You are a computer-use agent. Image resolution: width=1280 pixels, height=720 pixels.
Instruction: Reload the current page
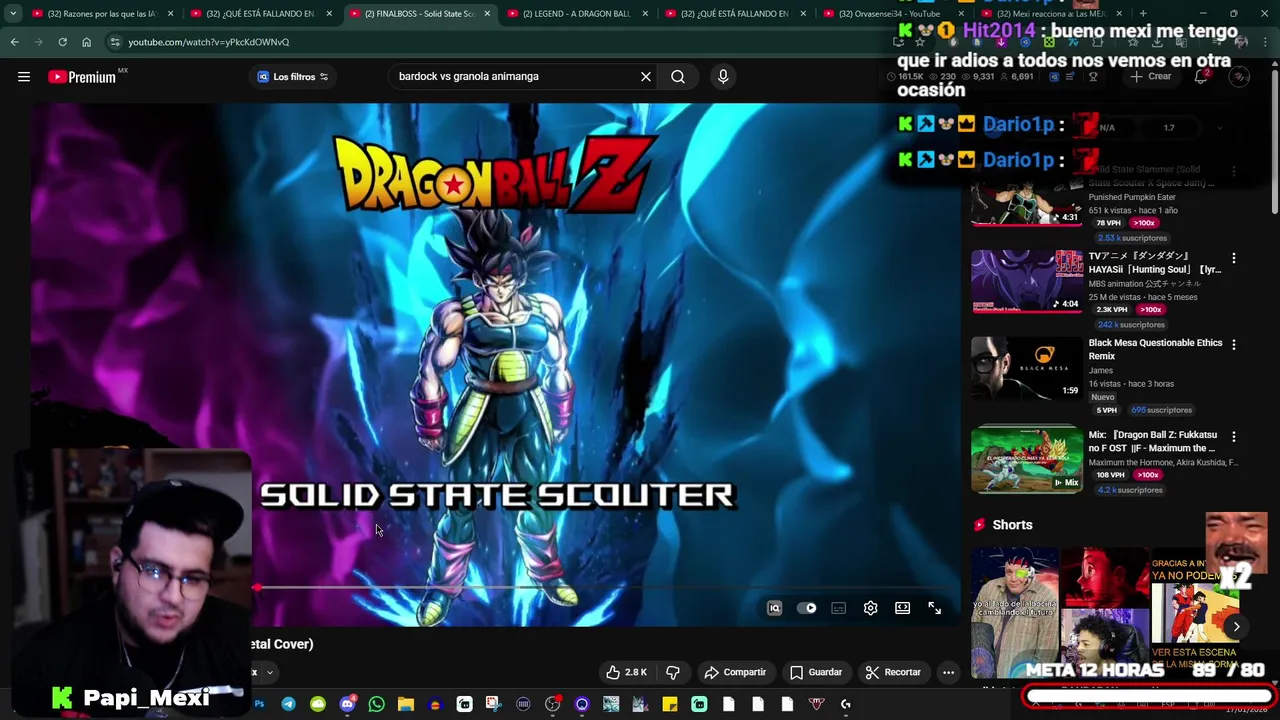click(x=62, y=42)
